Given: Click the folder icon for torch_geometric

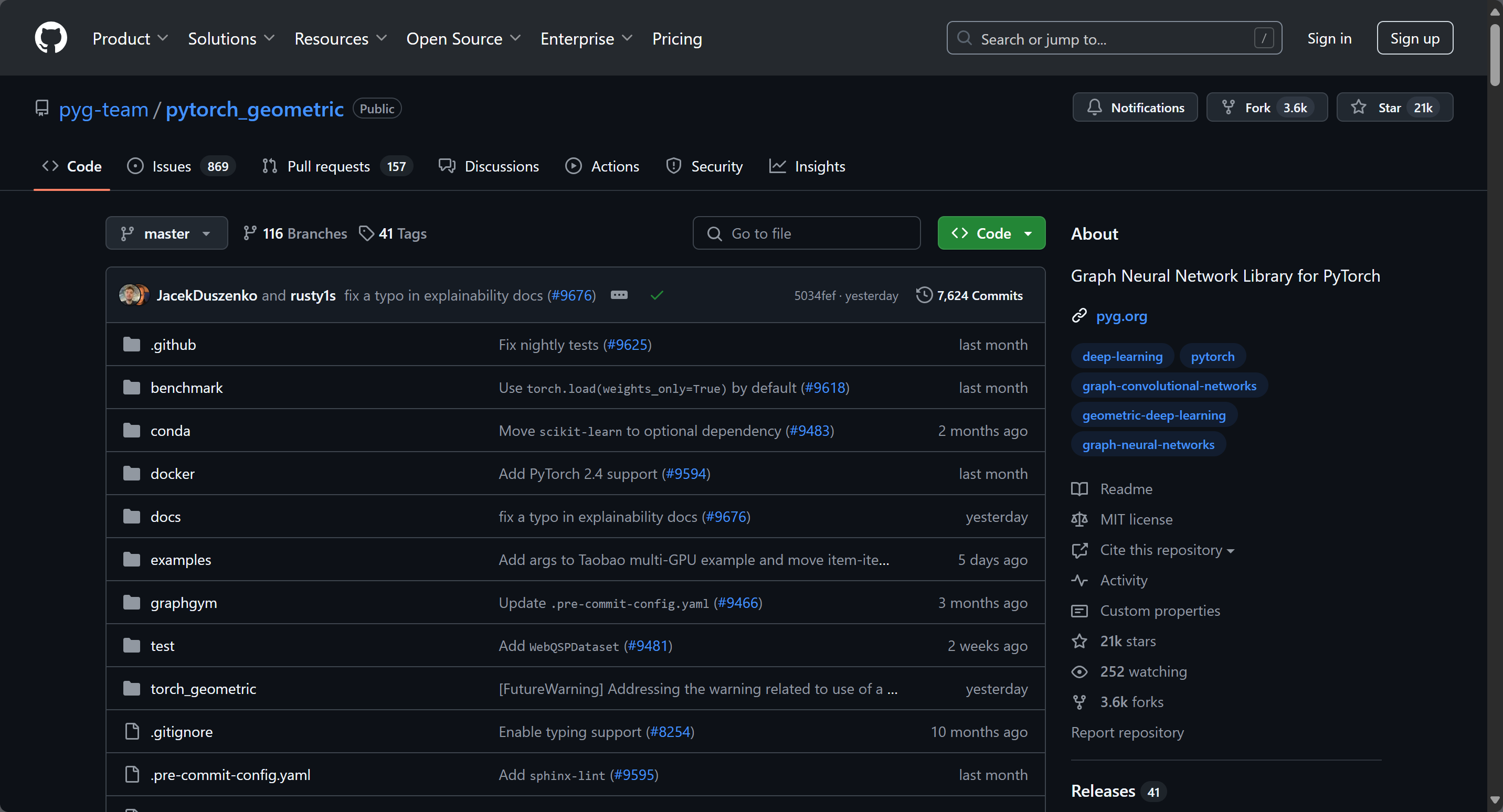Looking at the screenshot, I should 132,688.
